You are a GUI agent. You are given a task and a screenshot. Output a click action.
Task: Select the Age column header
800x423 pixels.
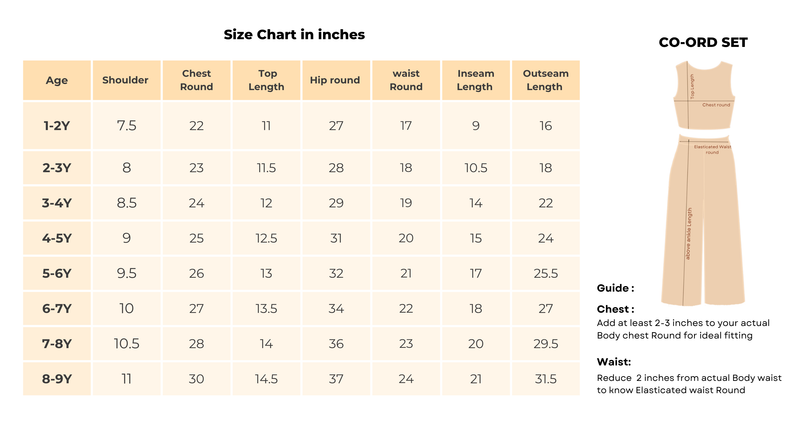click(57, 80)
